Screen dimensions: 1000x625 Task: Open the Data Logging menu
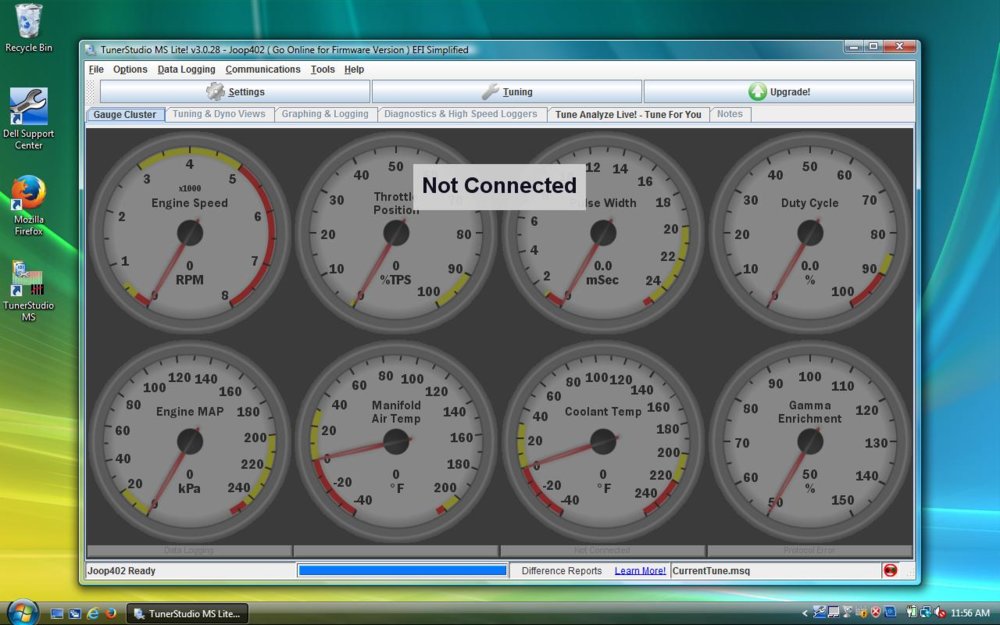pyautogui.click(x=186, y=69)
